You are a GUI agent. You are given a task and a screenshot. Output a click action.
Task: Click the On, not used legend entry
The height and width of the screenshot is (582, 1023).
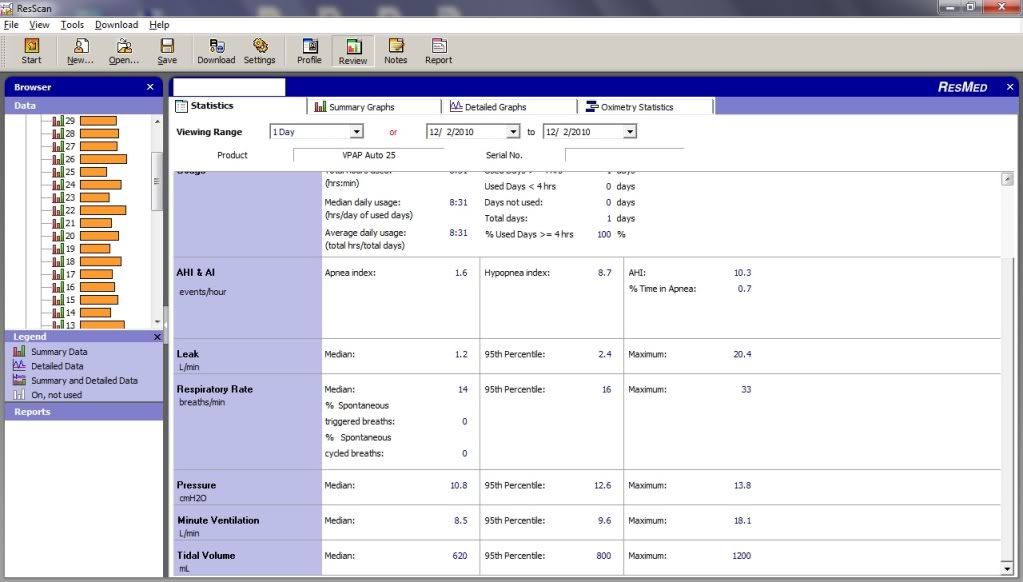[48, 395]
